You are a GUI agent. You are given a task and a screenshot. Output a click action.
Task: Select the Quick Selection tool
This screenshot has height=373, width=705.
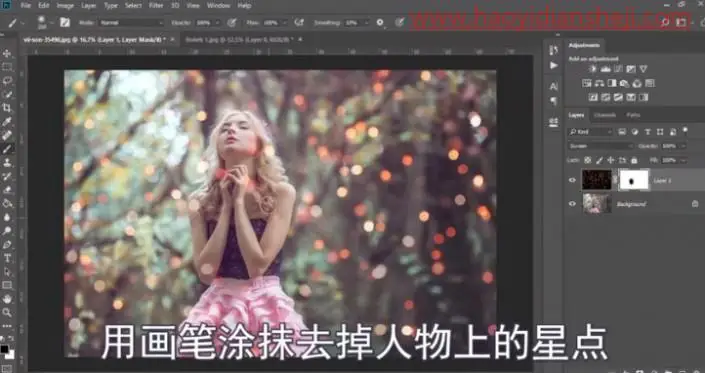tap(7, 94)
